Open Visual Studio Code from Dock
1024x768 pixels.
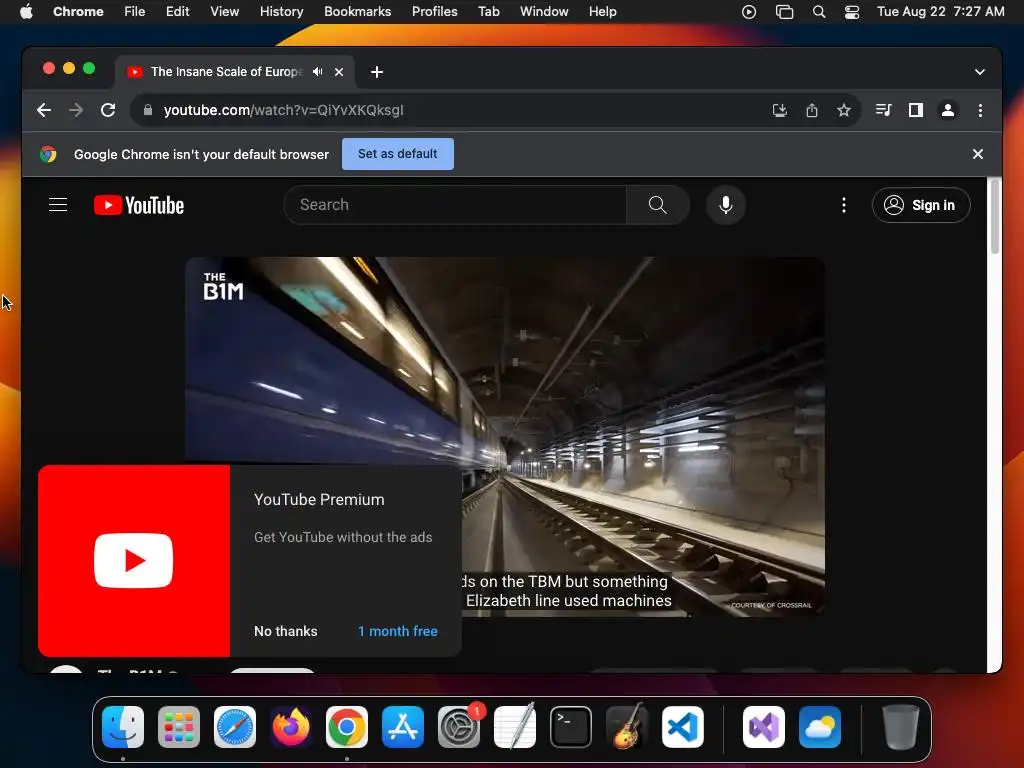point(683,727)
